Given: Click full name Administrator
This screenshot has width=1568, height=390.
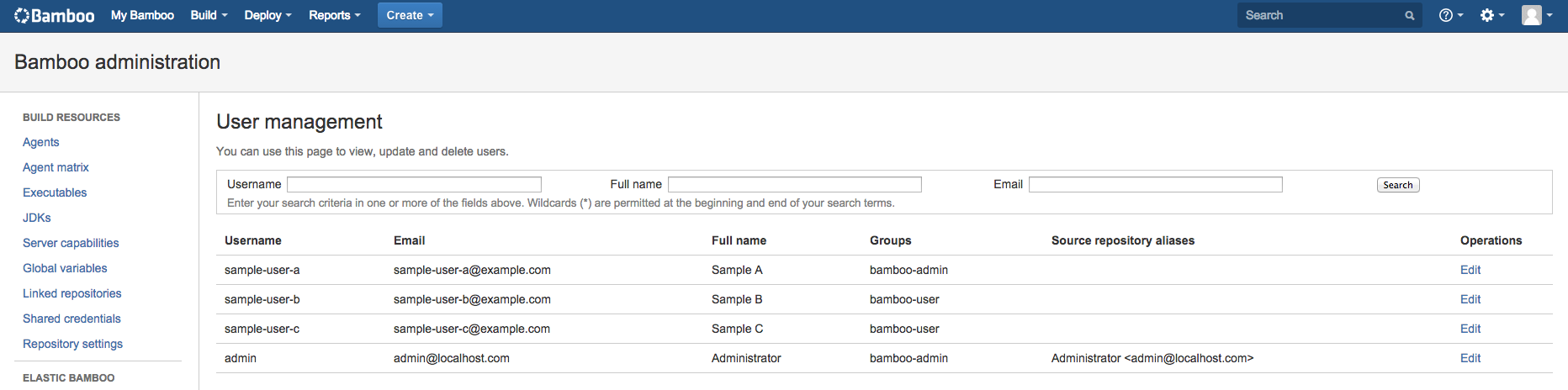Looking at the screenshot, I should [x=746, y=358].
